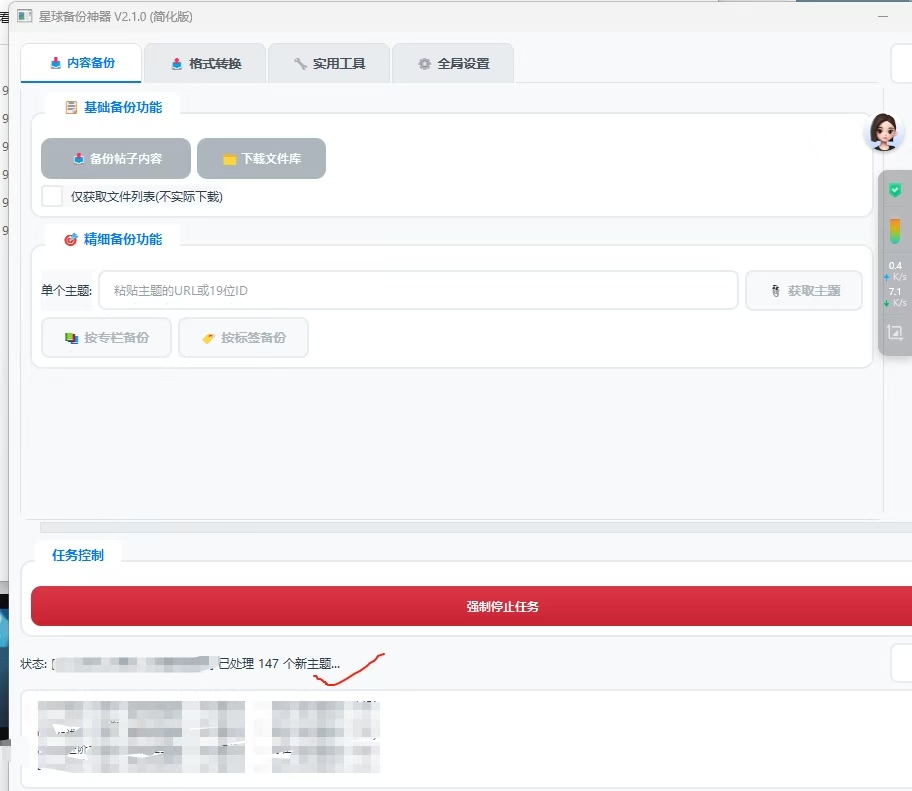Click the app icon in the title bar
The image size is (912, 791).
[x=24, y=16]
